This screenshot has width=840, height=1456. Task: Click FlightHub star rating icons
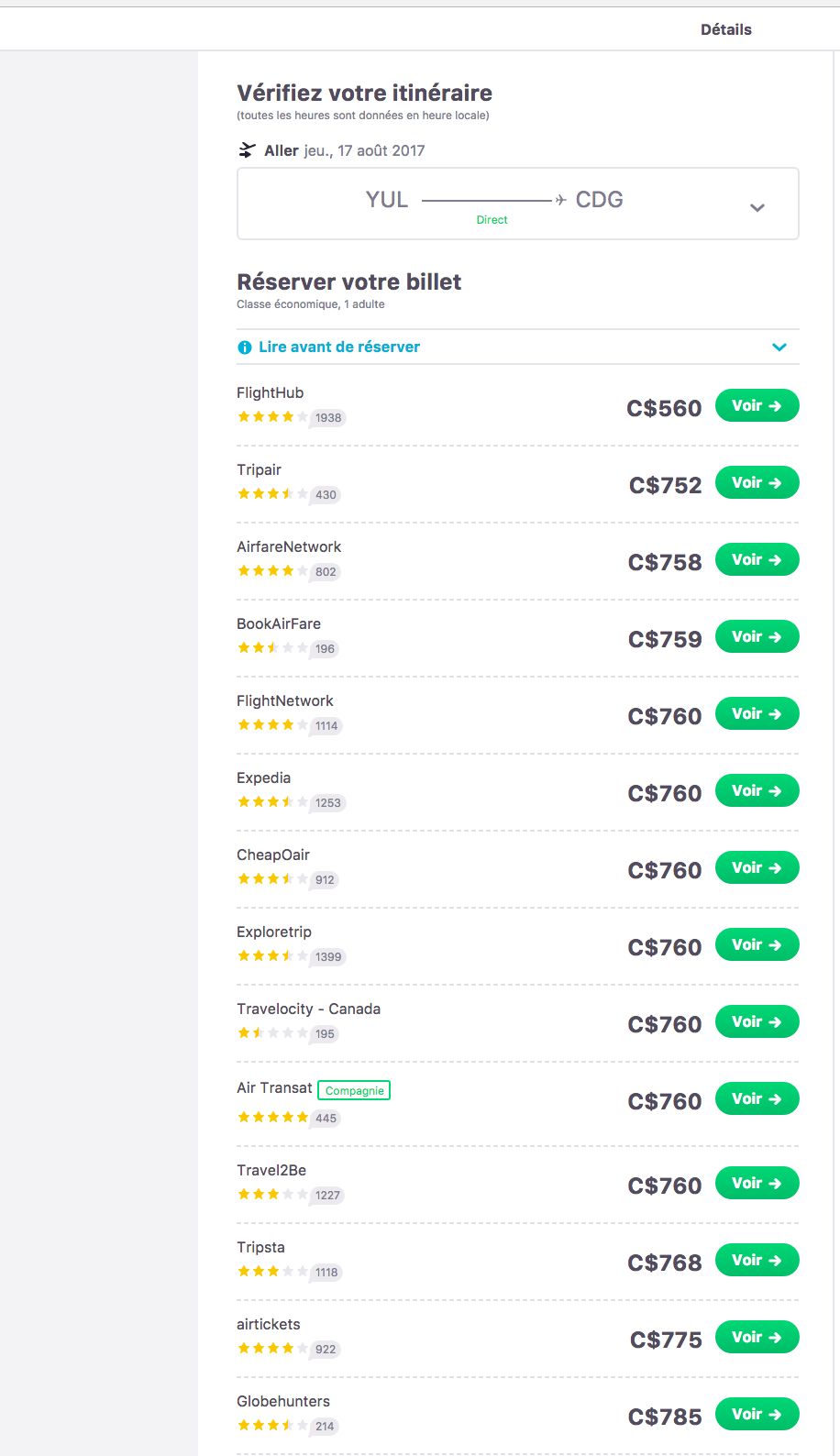pyautogui.click(x=272, y=417)
